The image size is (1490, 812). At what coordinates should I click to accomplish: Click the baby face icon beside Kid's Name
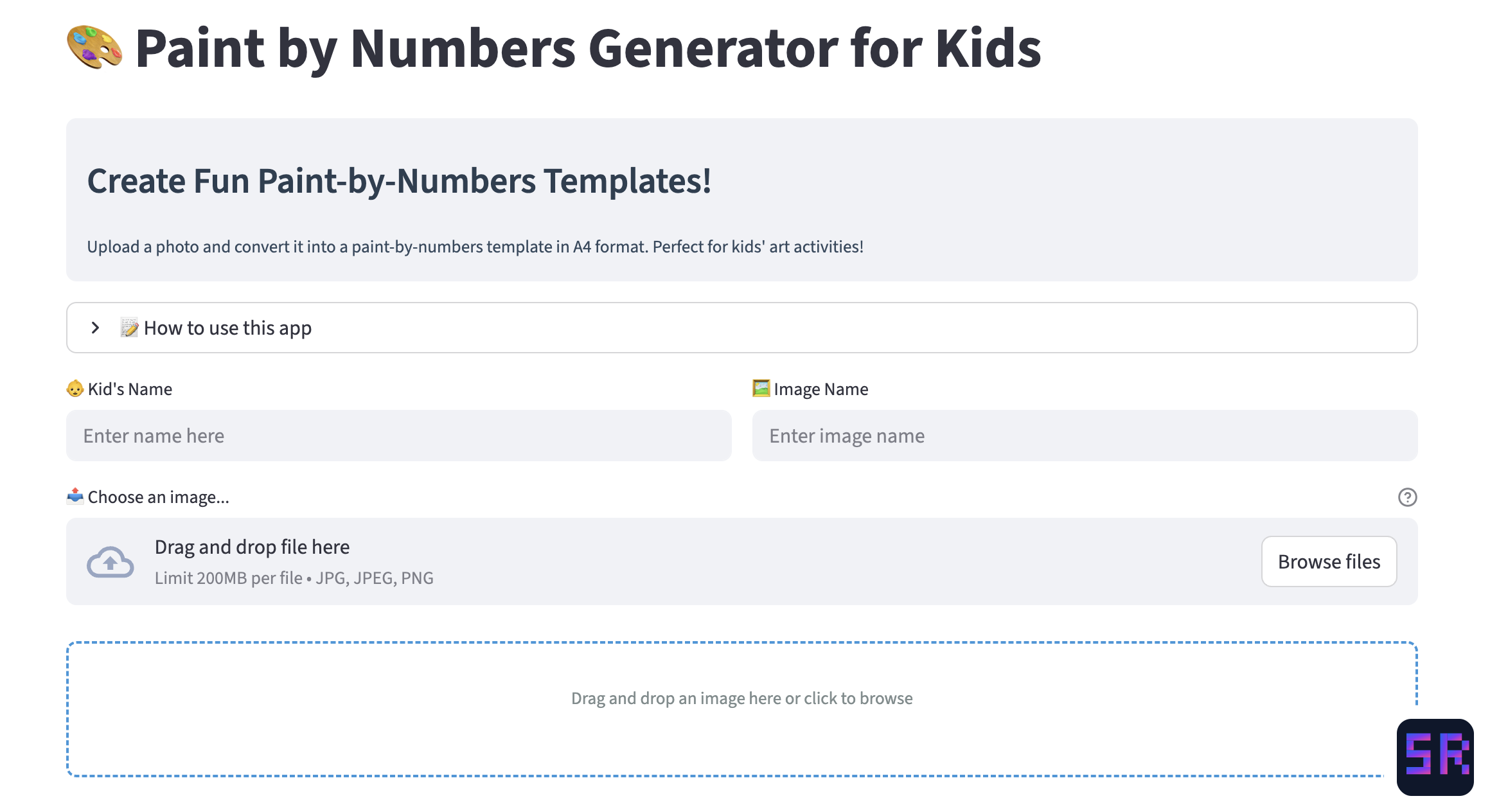tap(75, 389)
